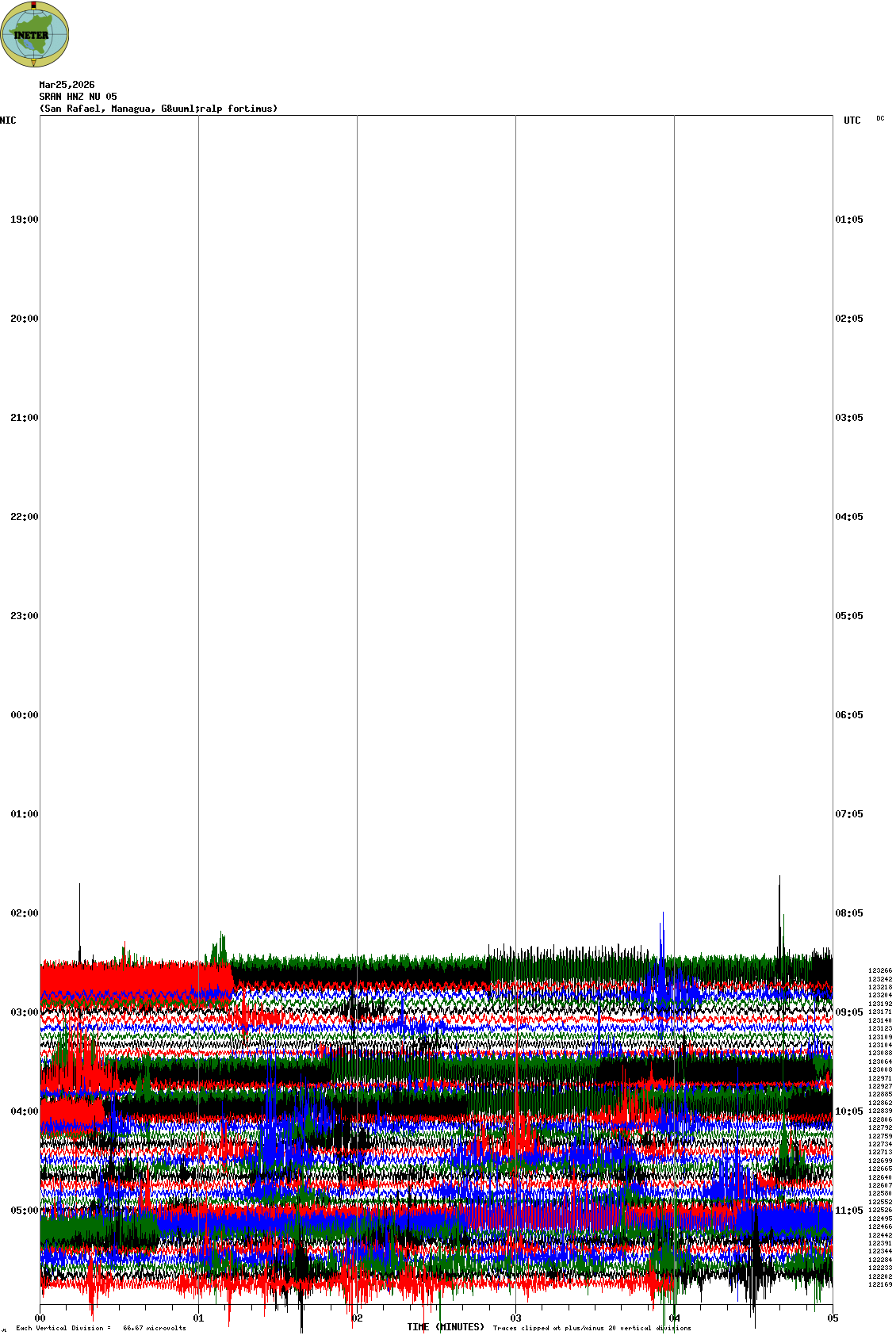The height and width of the screenshot is (1339, 896).
Task: Select the 19:00 local time label
Action: (x=24, y=220)
